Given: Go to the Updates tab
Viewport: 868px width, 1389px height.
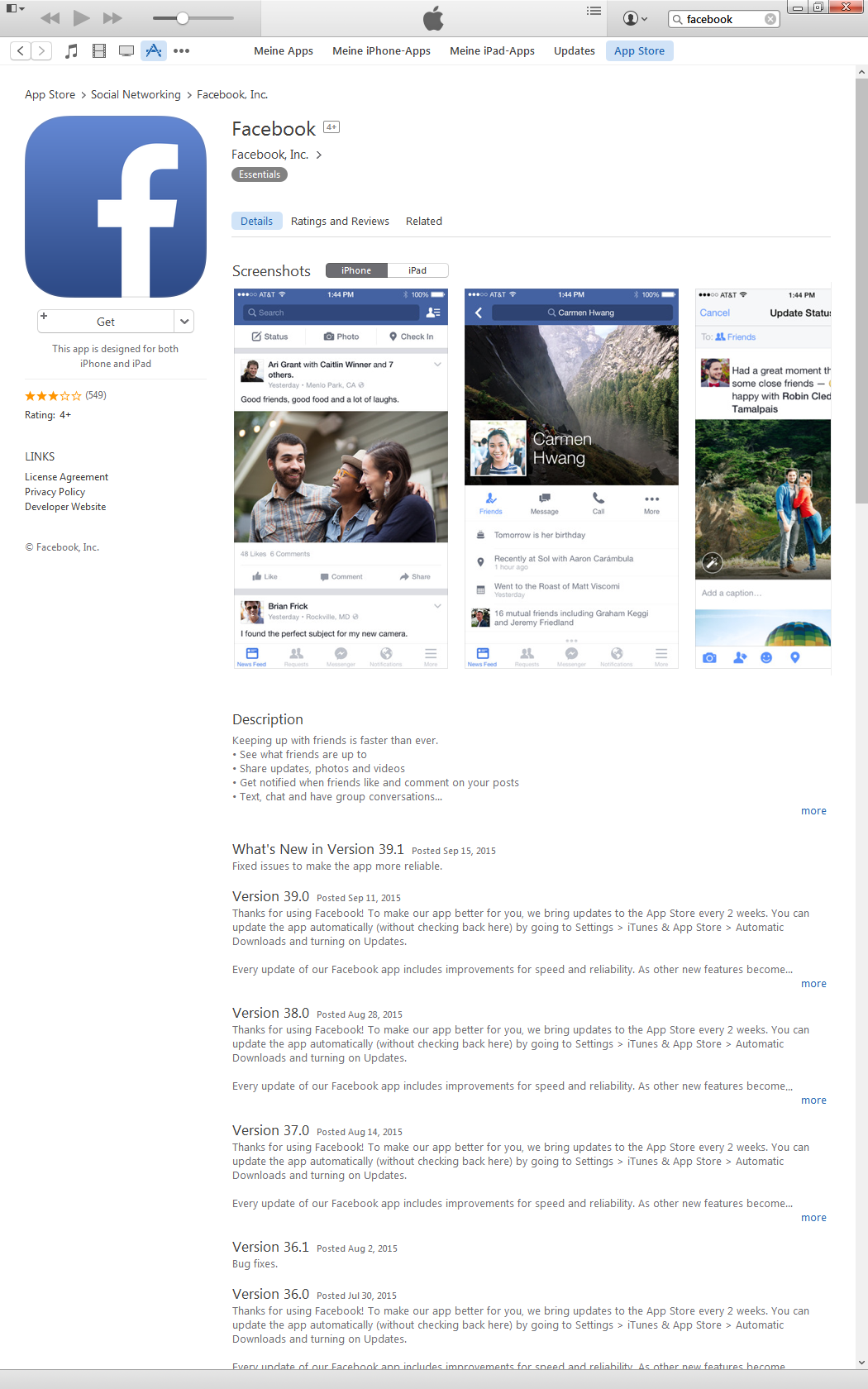Looking at the screenshot, I should pyautogui.click(x=575, y=51).
